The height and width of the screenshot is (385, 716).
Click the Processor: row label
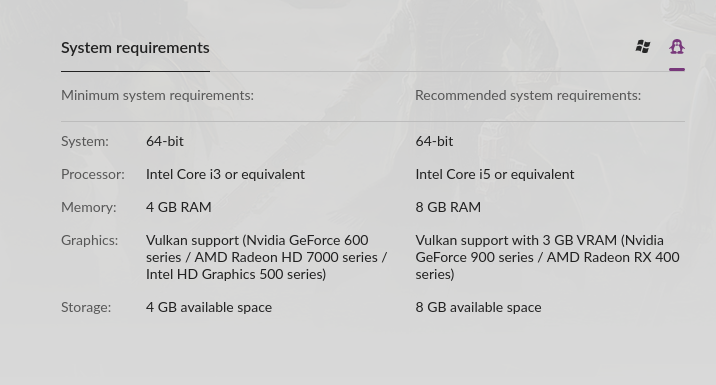[x=93, y=174]
